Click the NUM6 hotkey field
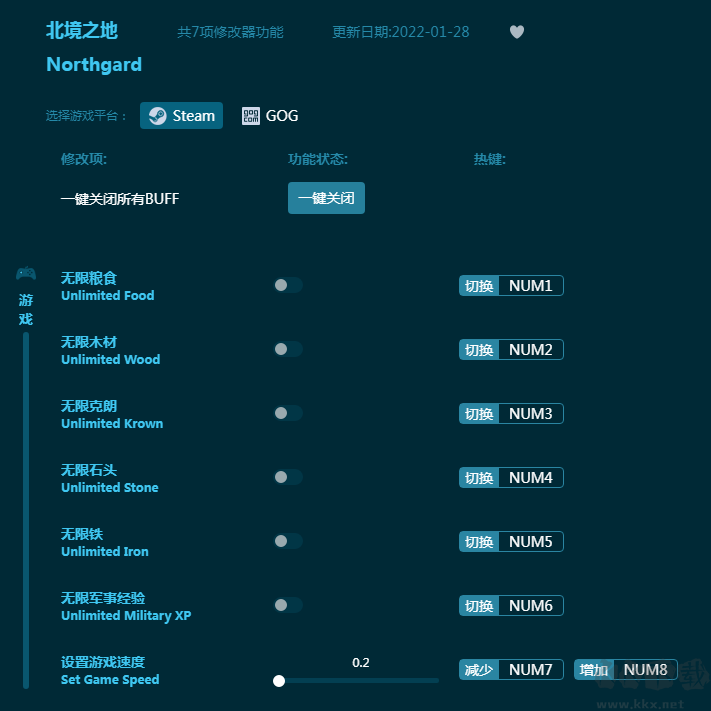This screenshot has height=711, width=711. 531,605
